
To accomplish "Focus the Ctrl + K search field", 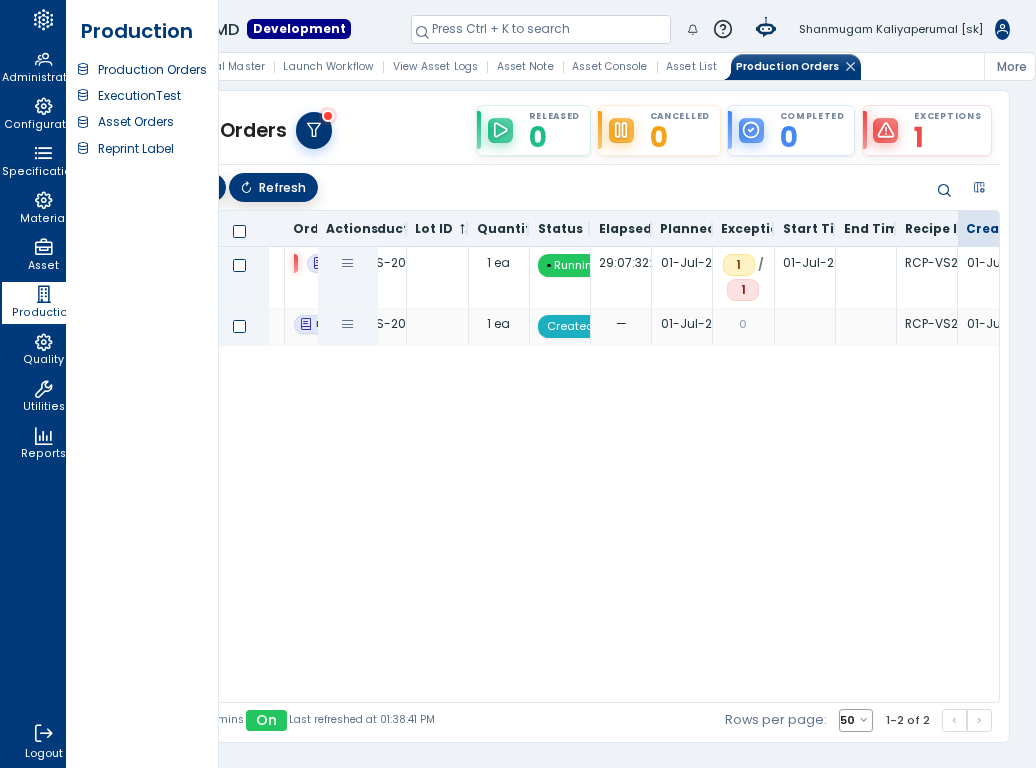I will coord(540,29).
